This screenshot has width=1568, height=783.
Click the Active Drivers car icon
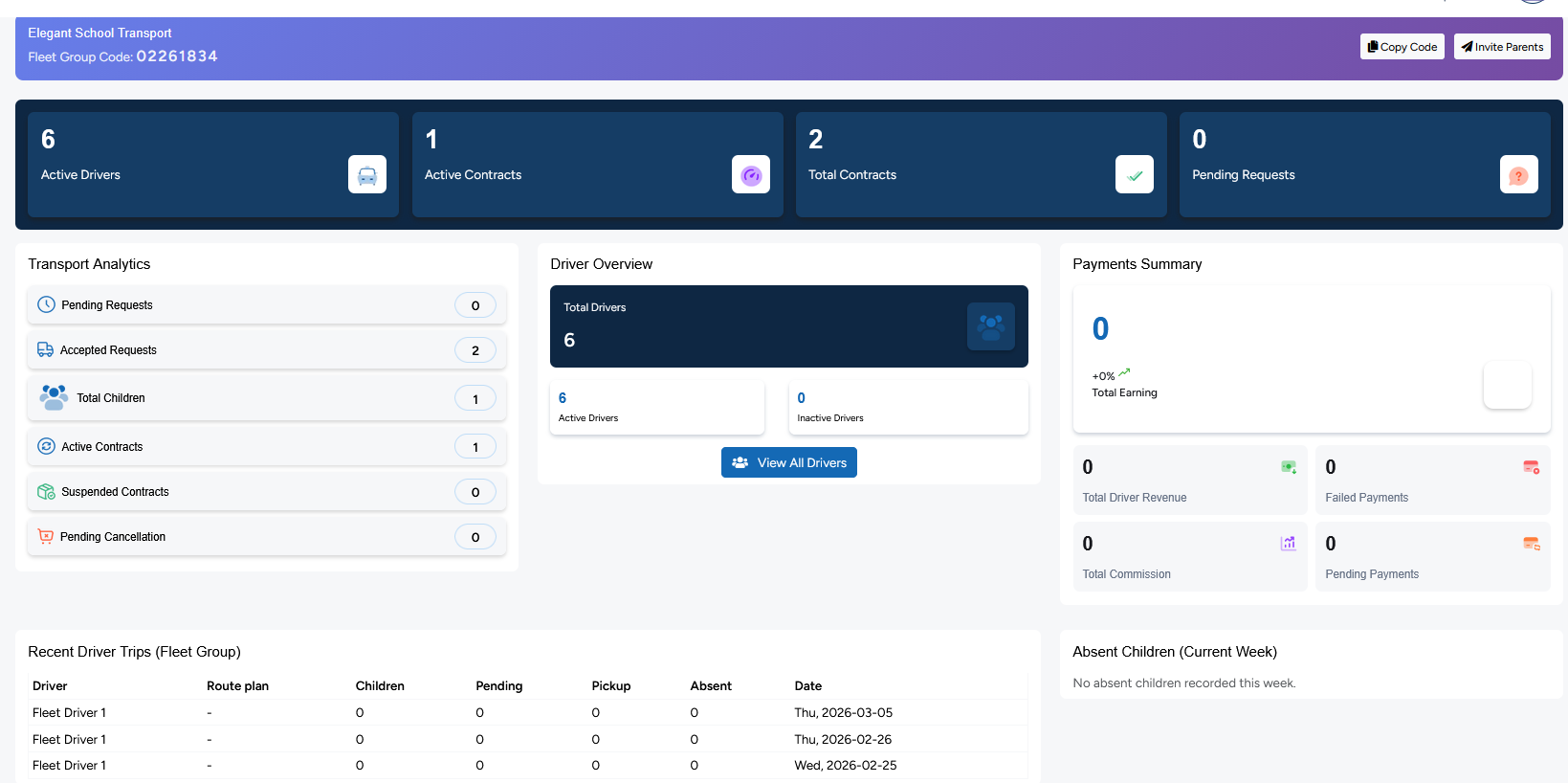tap(366, 174)
